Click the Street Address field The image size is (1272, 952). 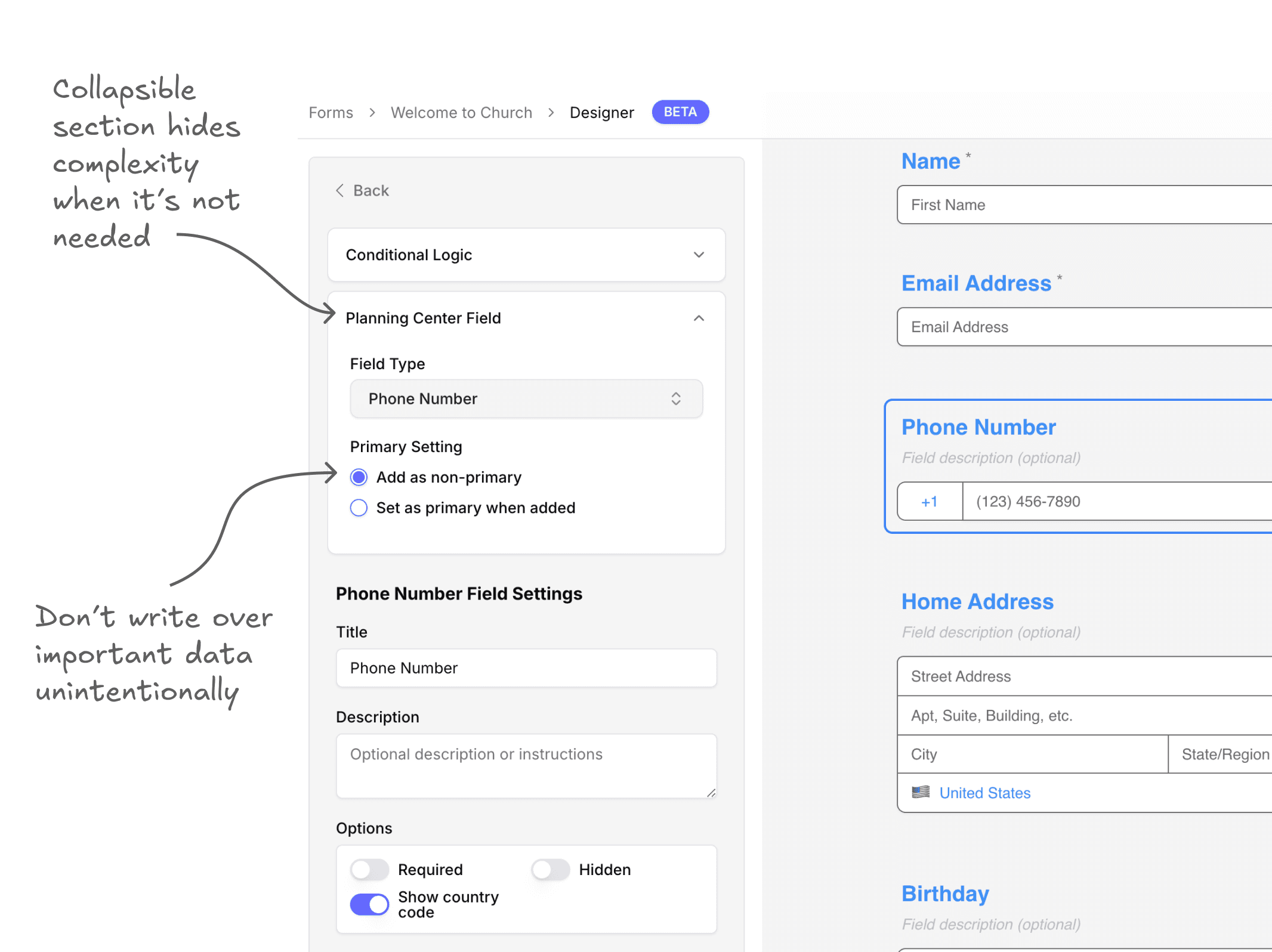tap(1083, 676)
